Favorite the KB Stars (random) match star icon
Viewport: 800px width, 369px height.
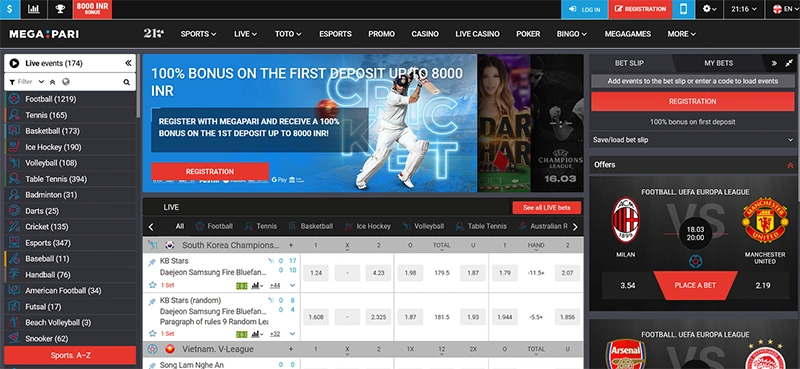152,333
